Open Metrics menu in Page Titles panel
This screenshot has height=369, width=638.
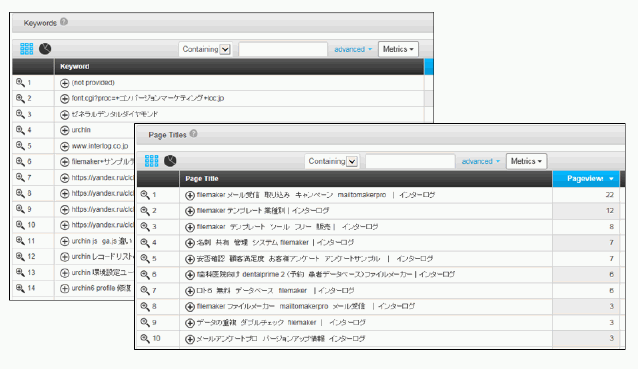(x=526, y=162)
